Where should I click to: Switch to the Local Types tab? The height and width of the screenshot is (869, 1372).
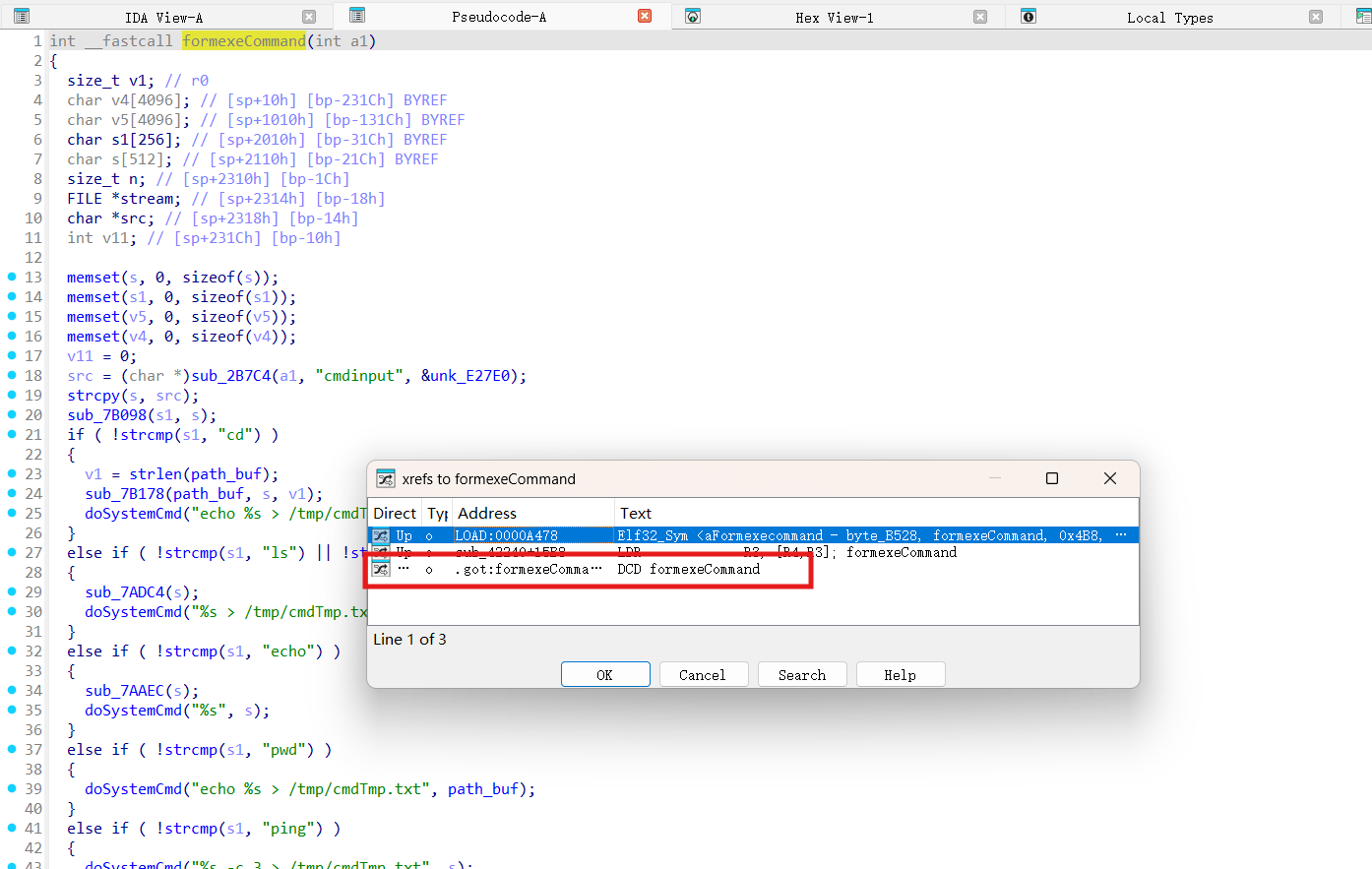(x=1169, y=17)
